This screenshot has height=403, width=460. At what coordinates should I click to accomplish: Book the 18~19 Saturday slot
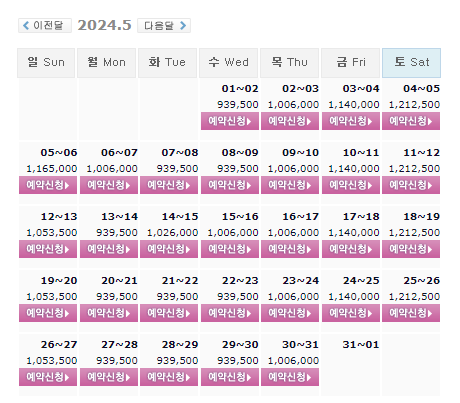tap(411, 249)
